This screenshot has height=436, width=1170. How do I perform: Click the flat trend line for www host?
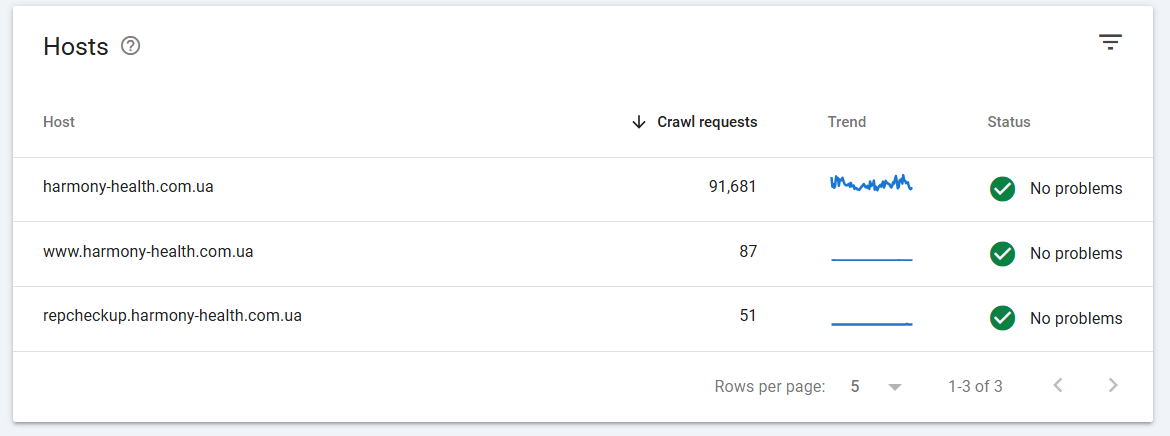tap(871, 259)
